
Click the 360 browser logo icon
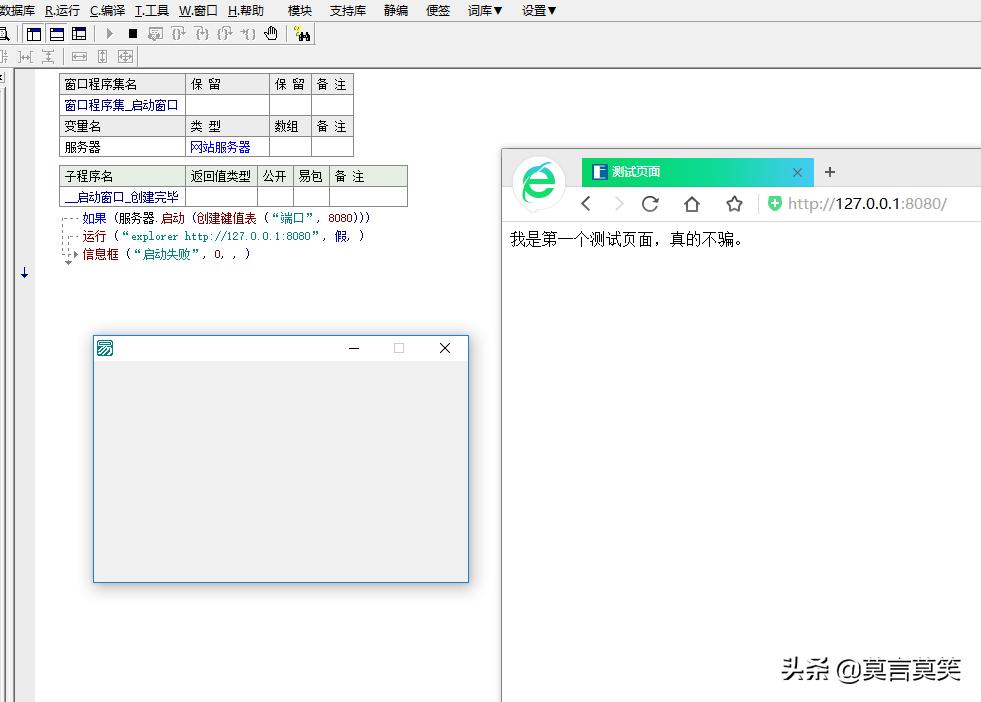539,184
